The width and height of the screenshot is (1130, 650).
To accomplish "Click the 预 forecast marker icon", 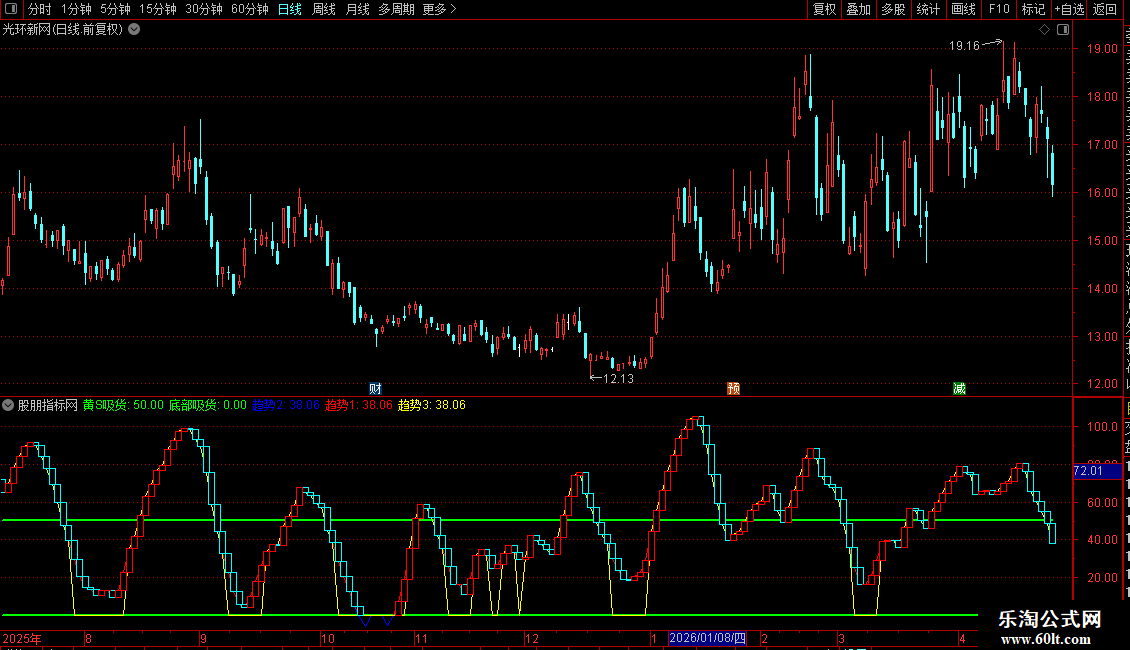I will coord(734,389).
